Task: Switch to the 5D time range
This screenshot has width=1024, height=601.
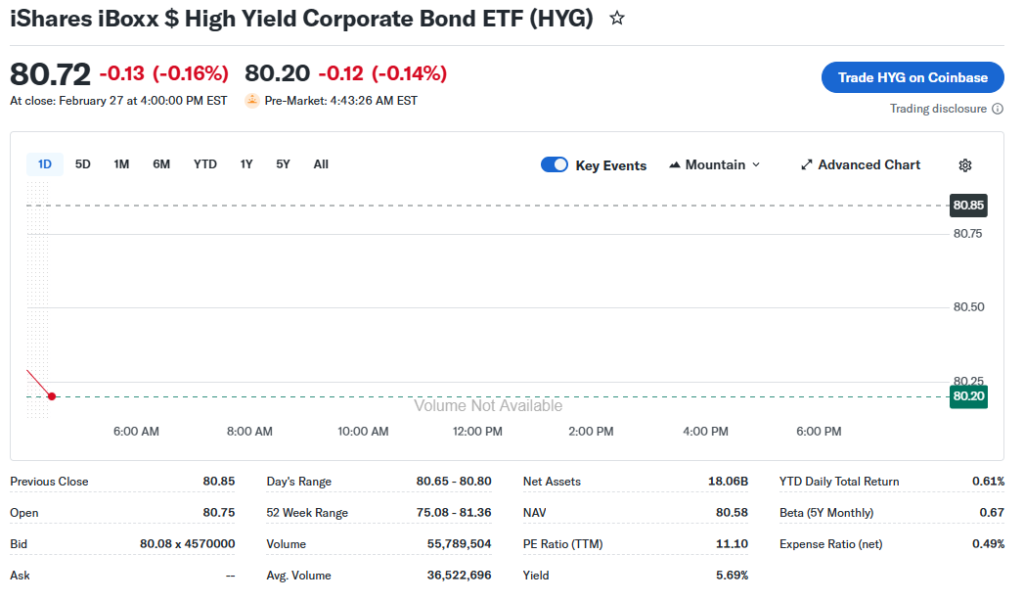Action: 83,164
